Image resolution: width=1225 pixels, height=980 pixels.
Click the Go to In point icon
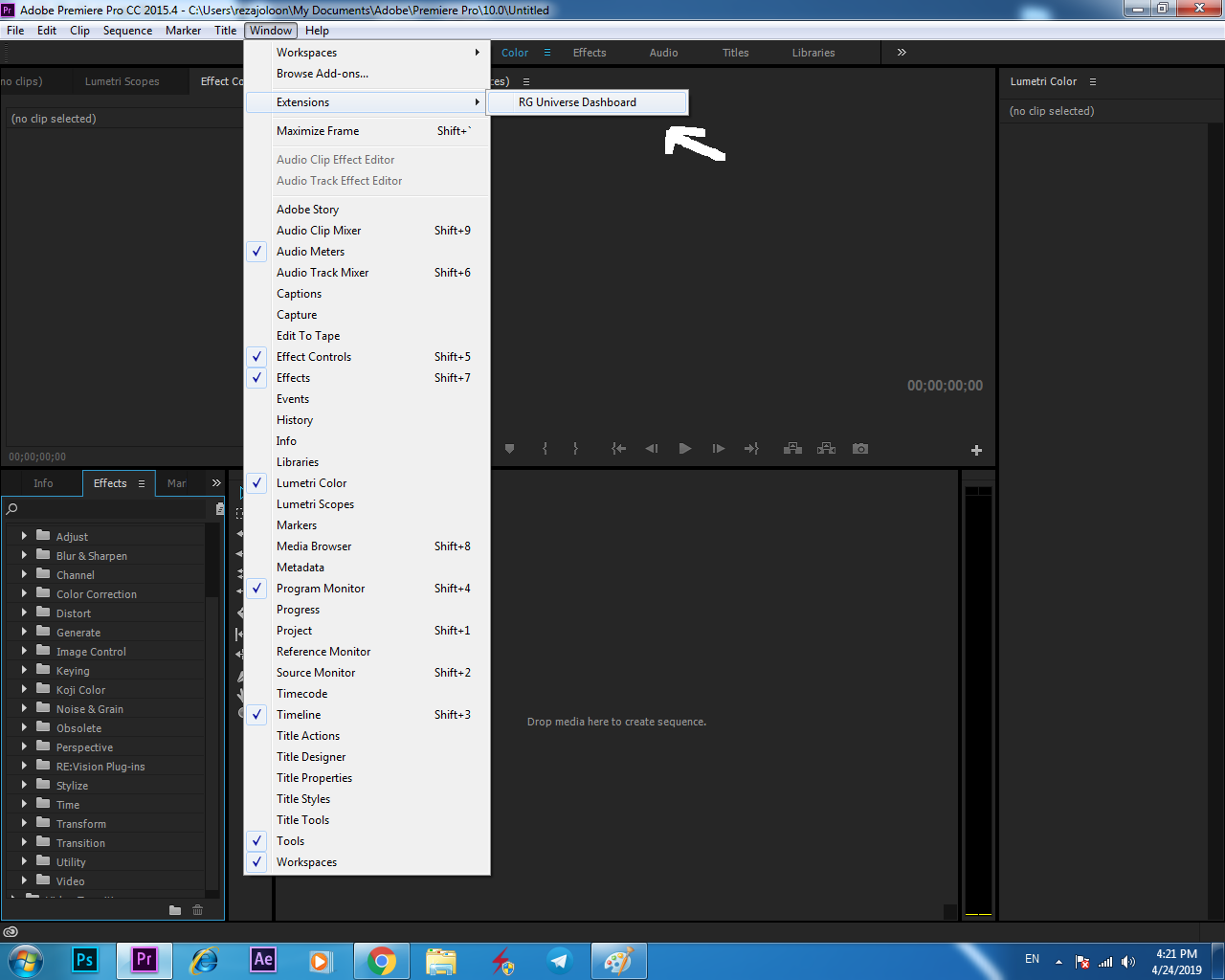[x=619, y=449]
